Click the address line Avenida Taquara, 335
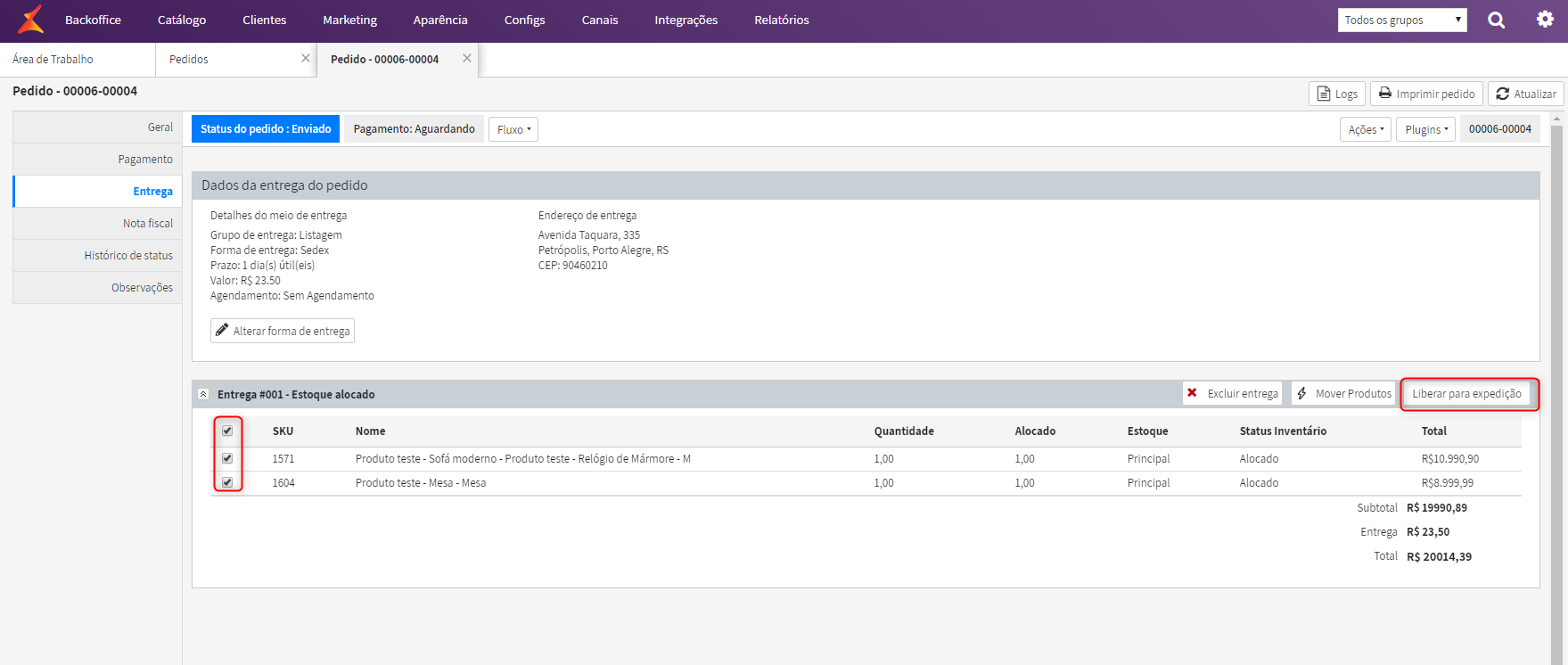The image size is (1568, 665). [x=589, y=235]
